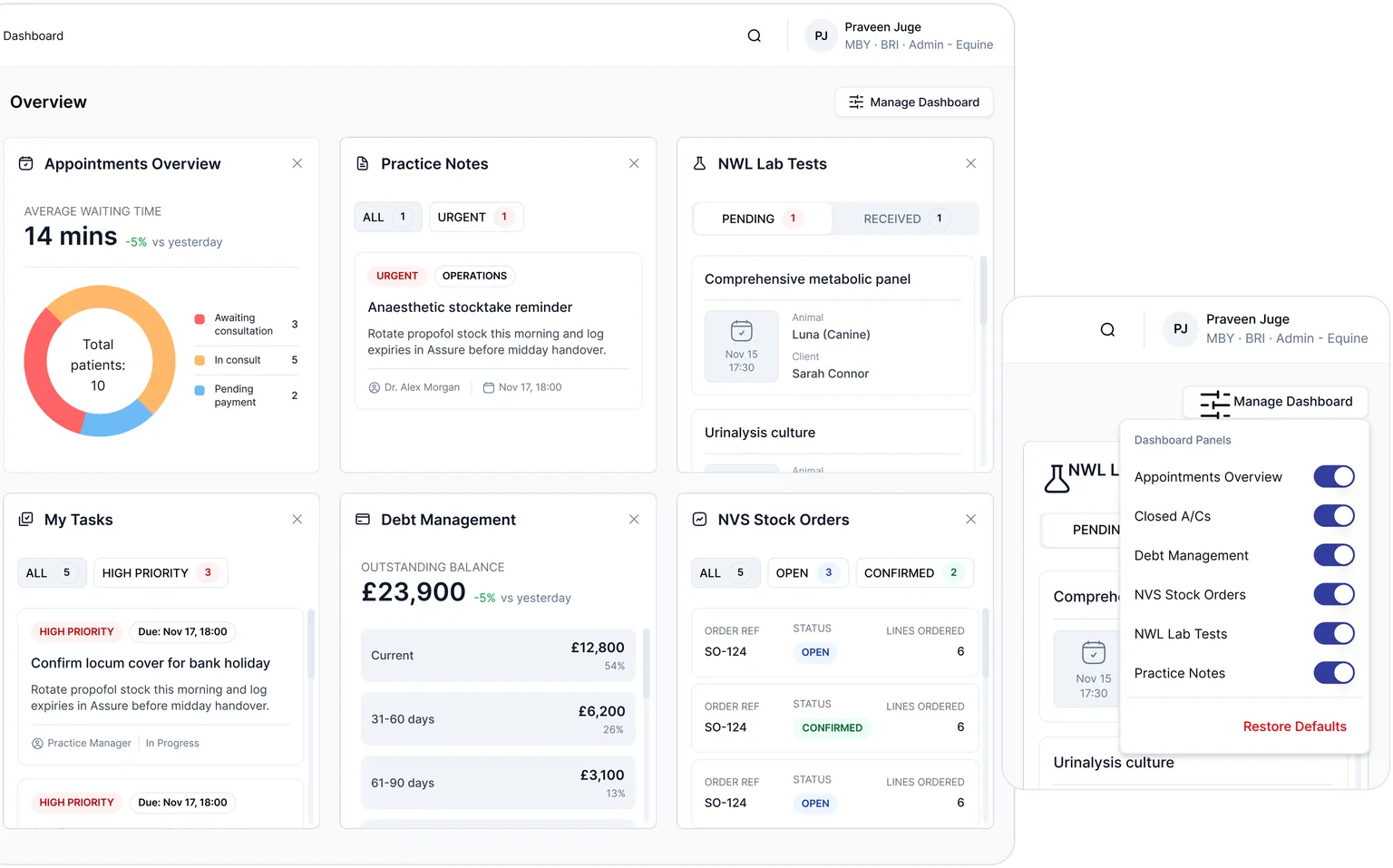
Task: Click the NWL Lab Tests flask icon in main dashboard
Action: 699,164
